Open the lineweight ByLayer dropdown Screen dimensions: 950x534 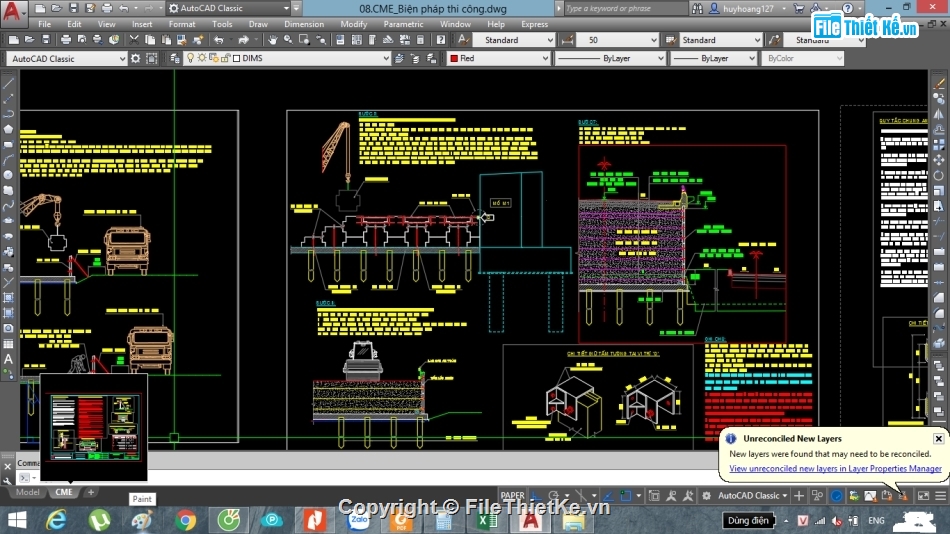point(751,58)
